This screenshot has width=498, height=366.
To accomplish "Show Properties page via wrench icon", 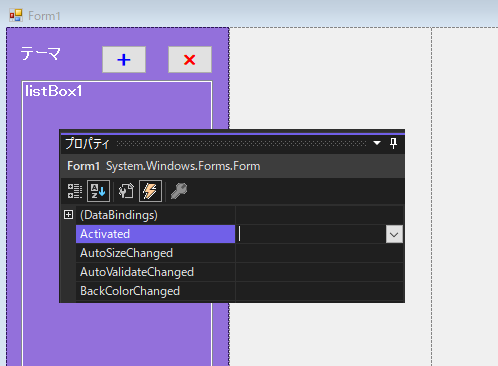I will [126, 191].
